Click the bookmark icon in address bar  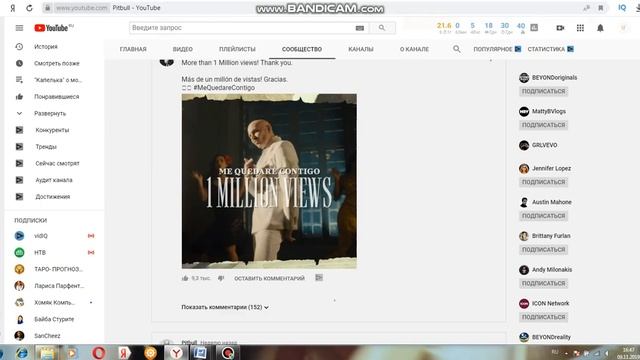(x=601, y=8)
